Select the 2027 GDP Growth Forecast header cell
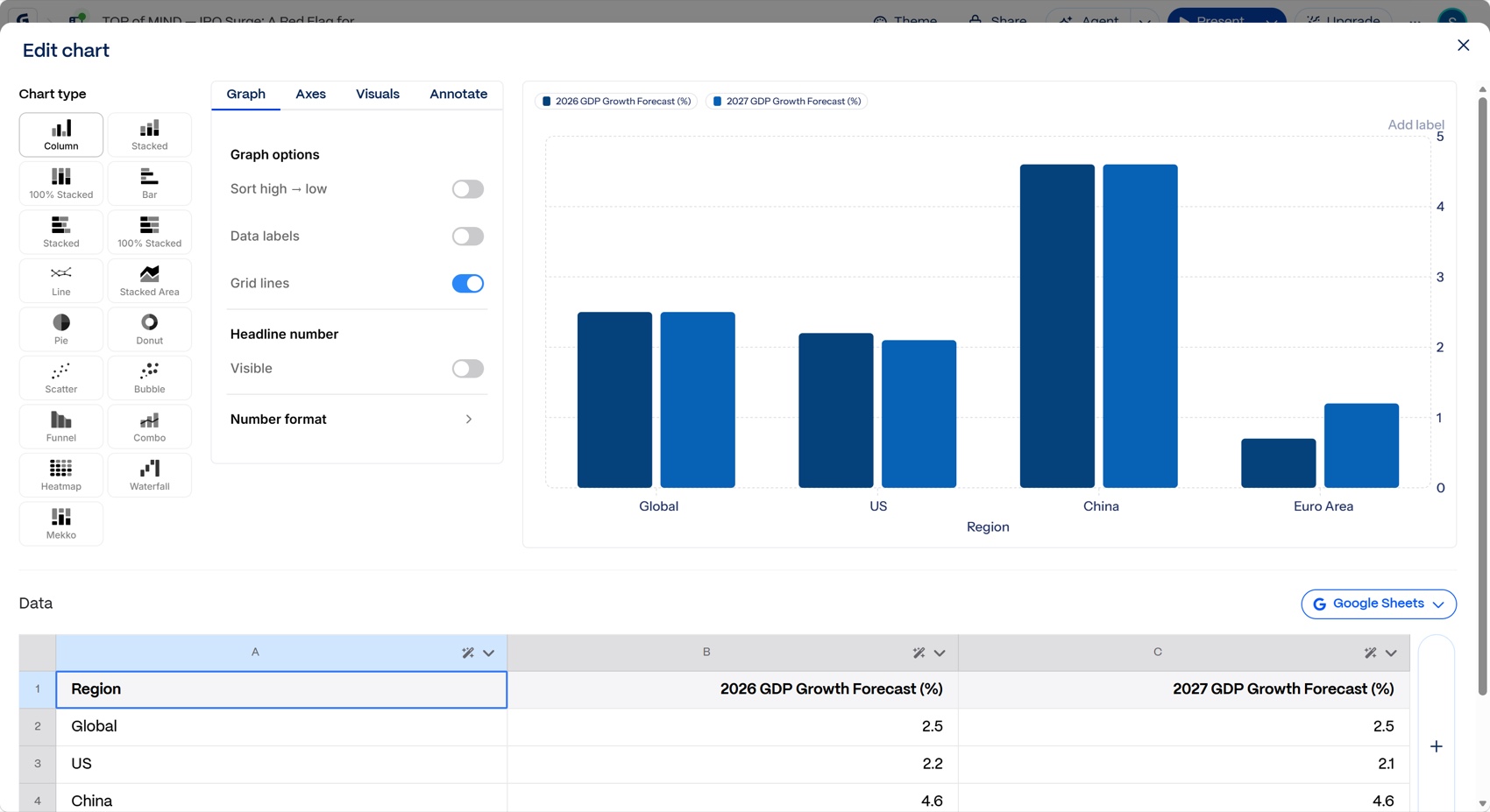Screen dimensions: 1490x812 point(1184,689)
